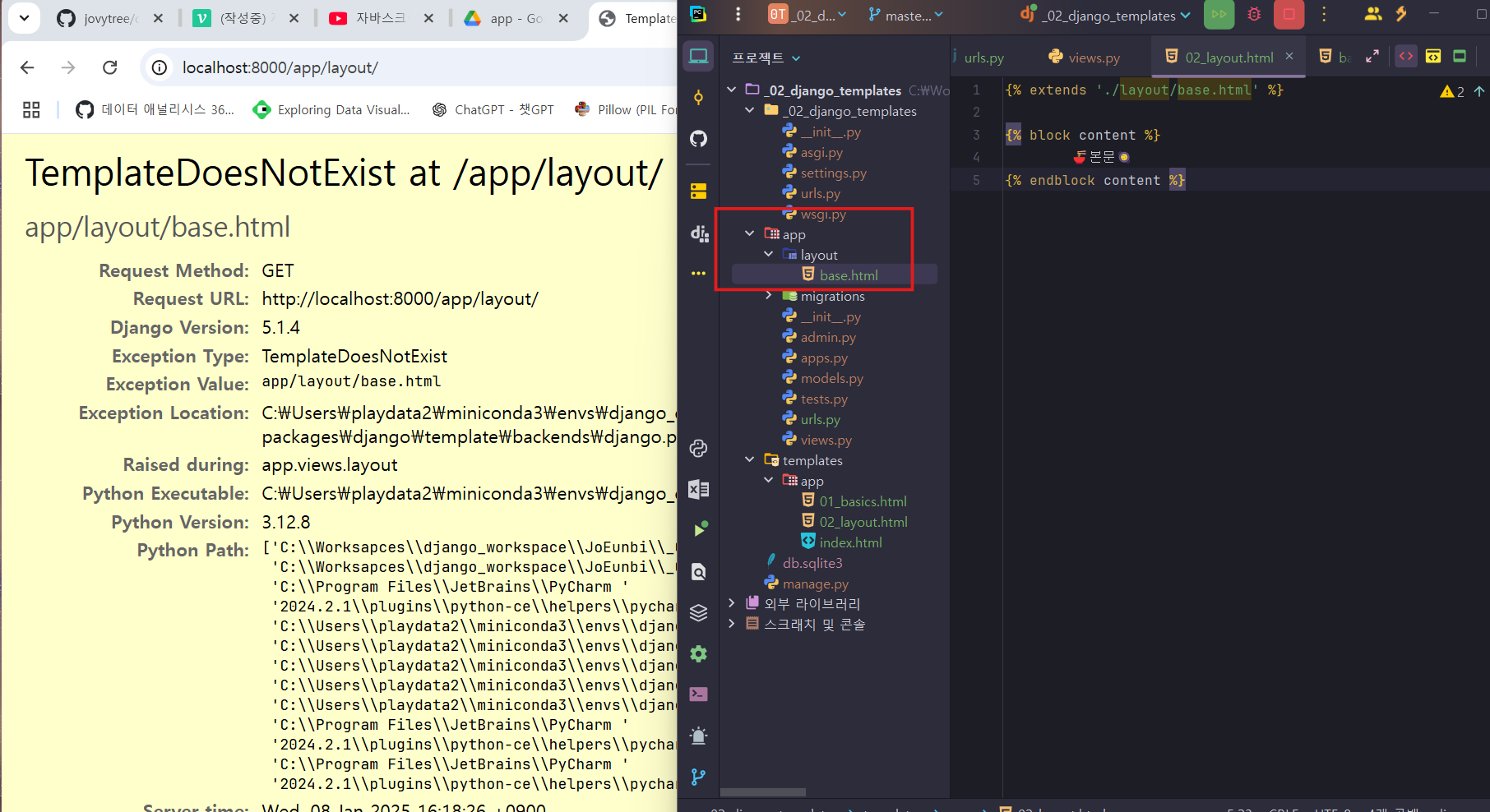Open Chrome tab search dropdown arrow
The height and width of the screenshot is (812, 1490).
(25, 17)
